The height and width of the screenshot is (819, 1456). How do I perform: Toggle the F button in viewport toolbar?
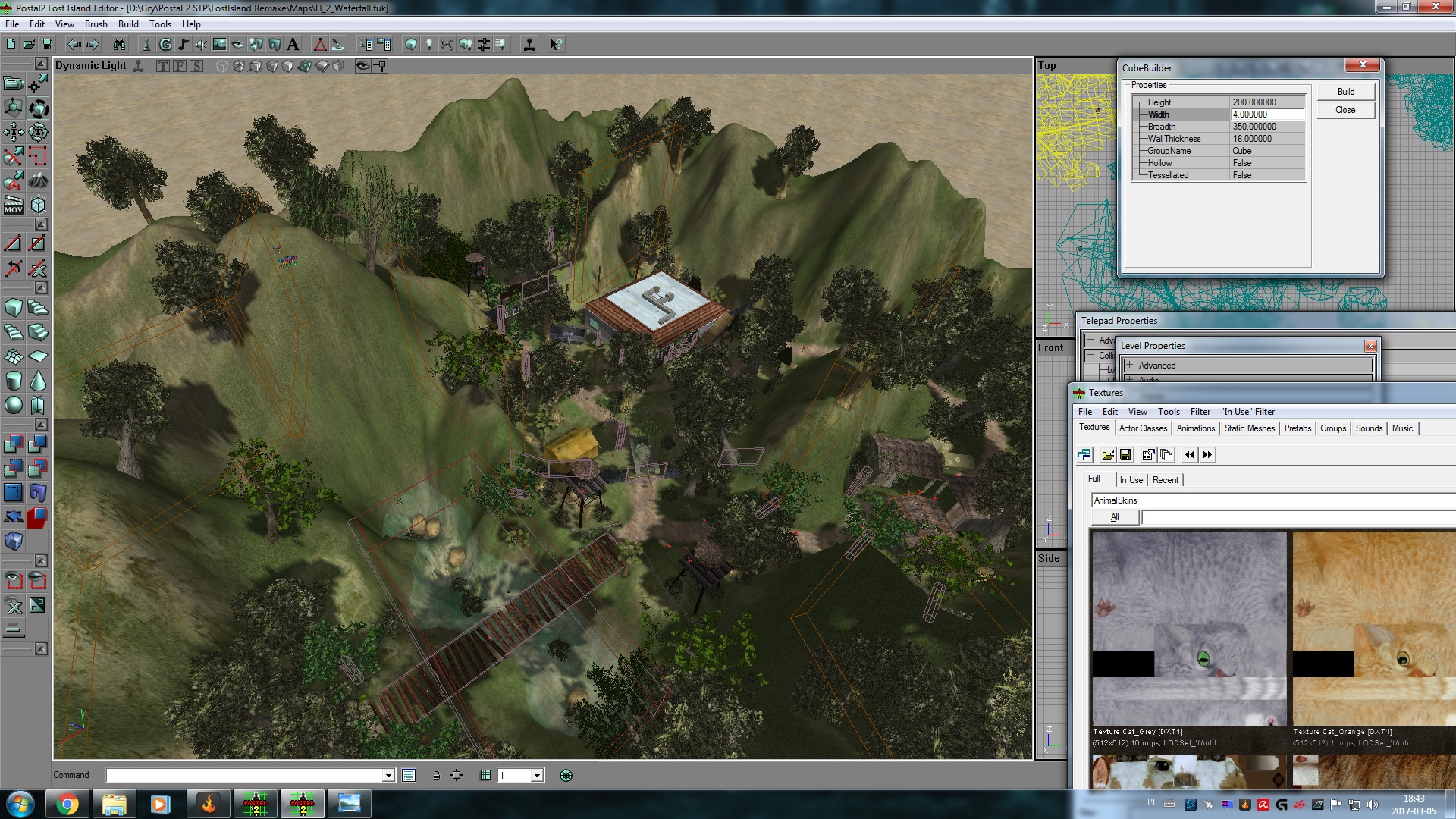point(180,66)
